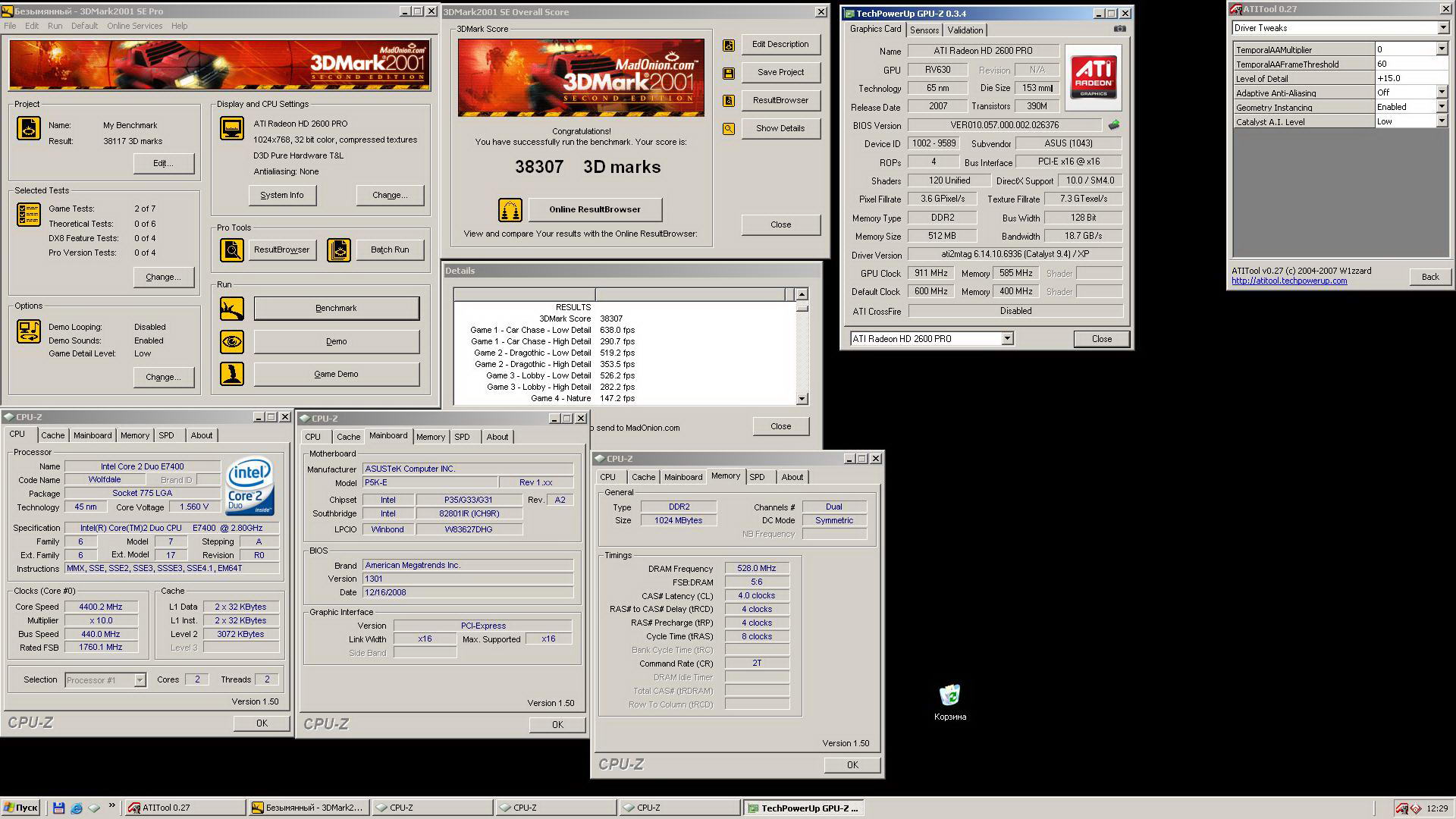This screenshot has width=1456, height=819.
Task: Click the monitor icon in Display settings
Action: click(x=232, y=128)
